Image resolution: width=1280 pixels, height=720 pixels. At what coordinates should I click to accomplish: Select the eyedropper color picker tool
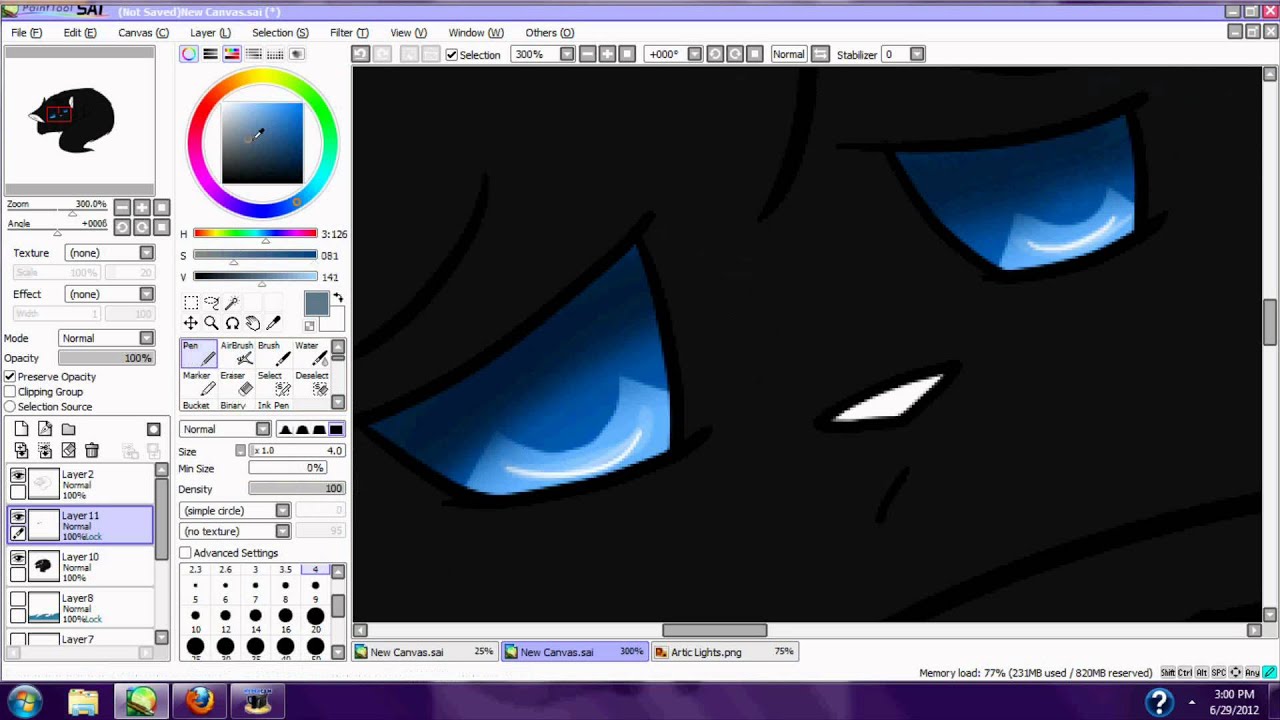(274, 323)
